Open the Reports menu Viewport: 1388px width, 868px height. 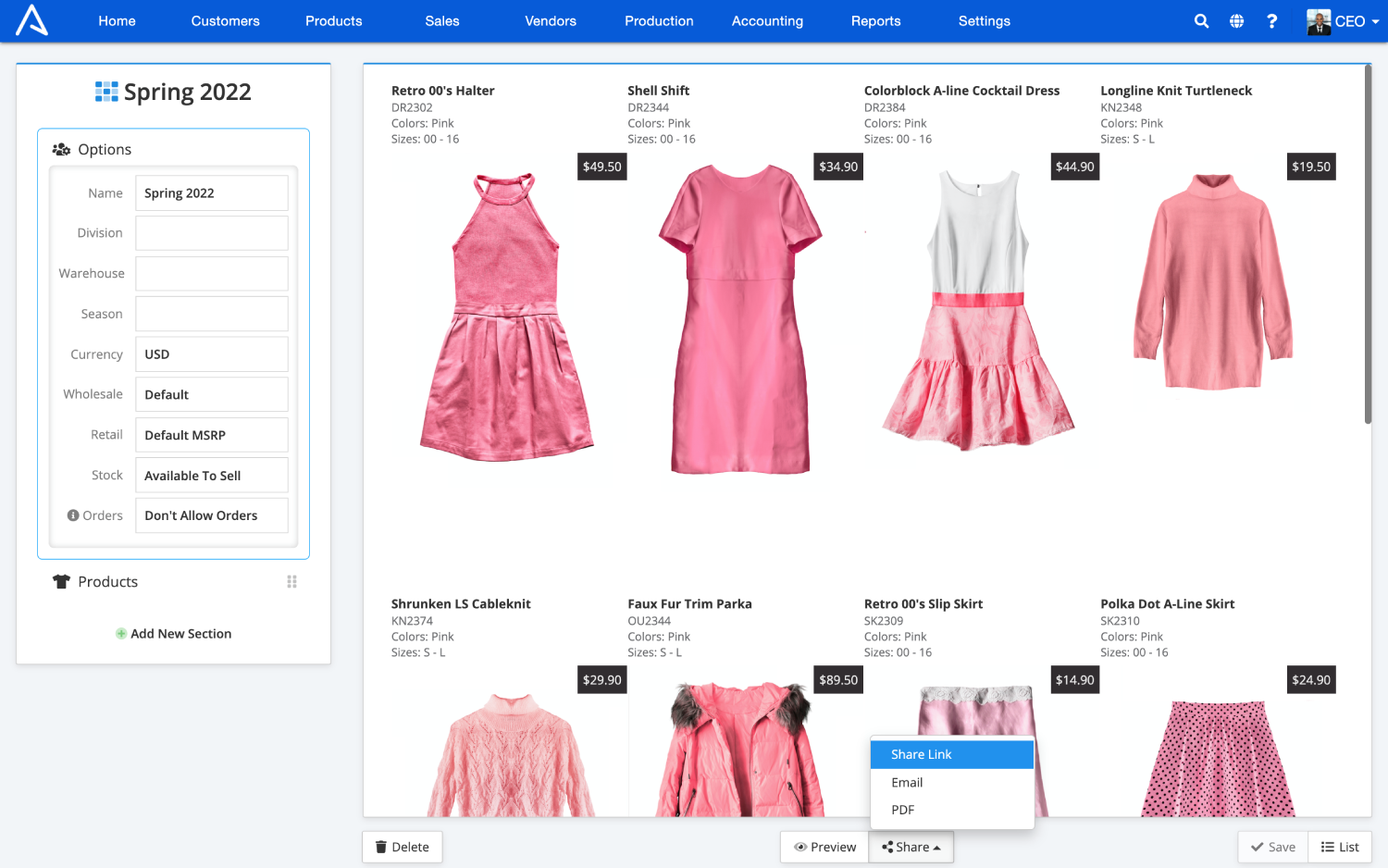point(876,21)
